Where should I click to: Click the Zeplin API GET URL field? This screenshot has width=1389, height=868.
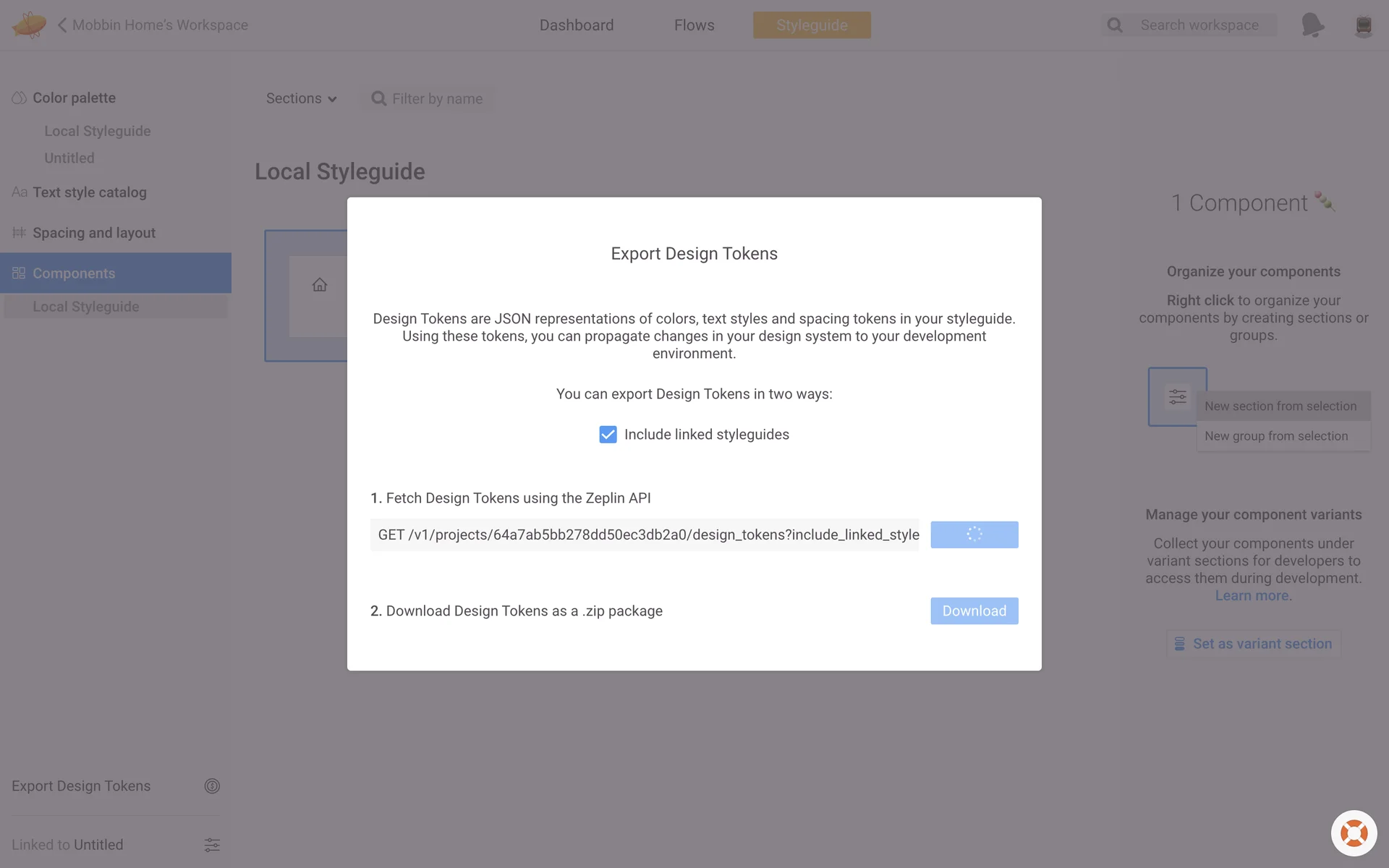[x=644, y=535]
